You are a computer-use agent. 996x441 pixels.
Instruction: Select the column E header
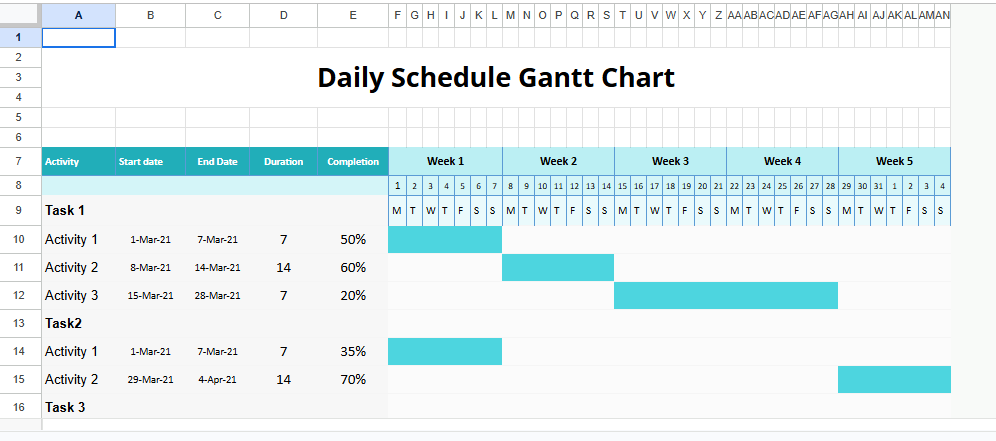(x=353, y=15)
